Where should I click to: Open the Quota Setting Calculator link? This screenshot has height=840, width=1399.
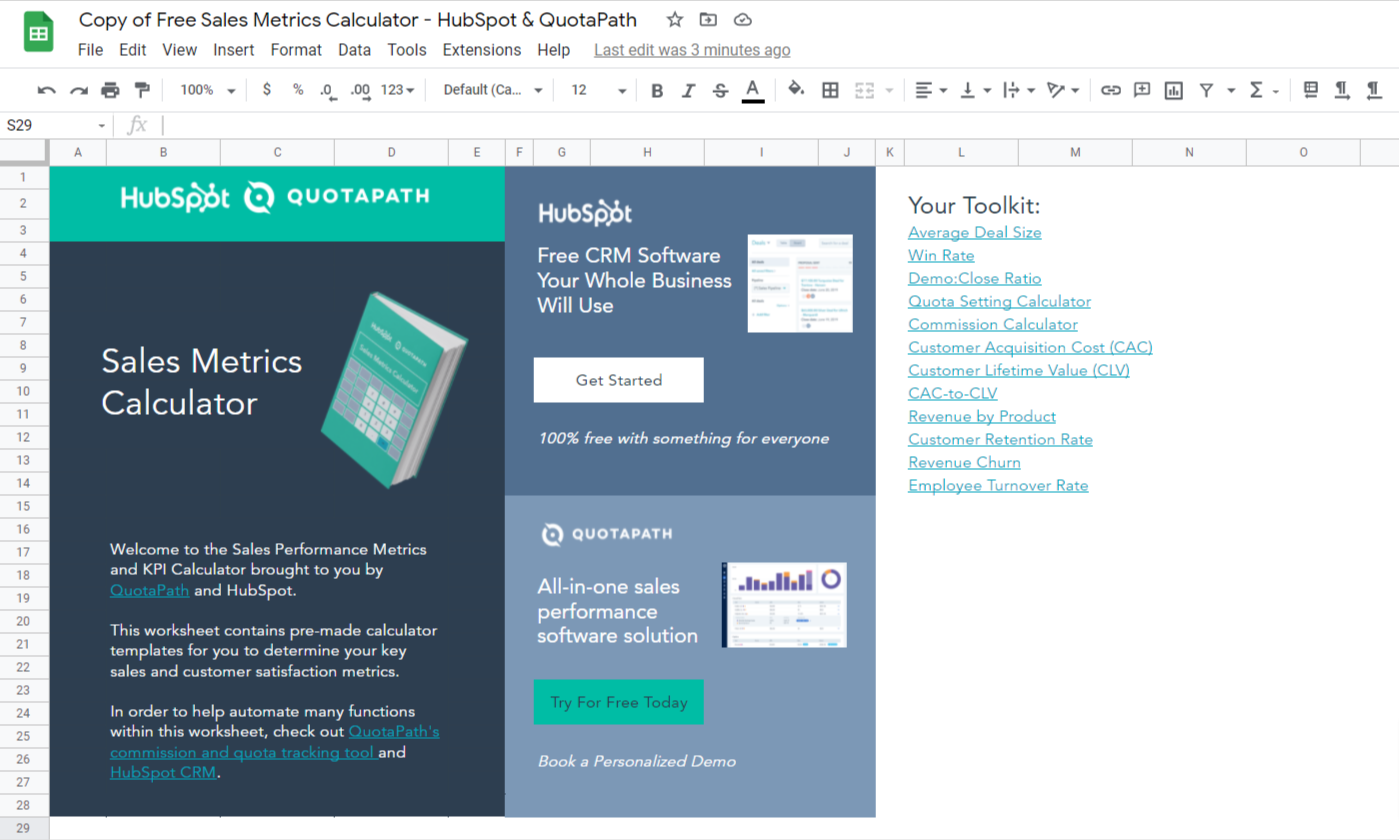coord(999,301)
